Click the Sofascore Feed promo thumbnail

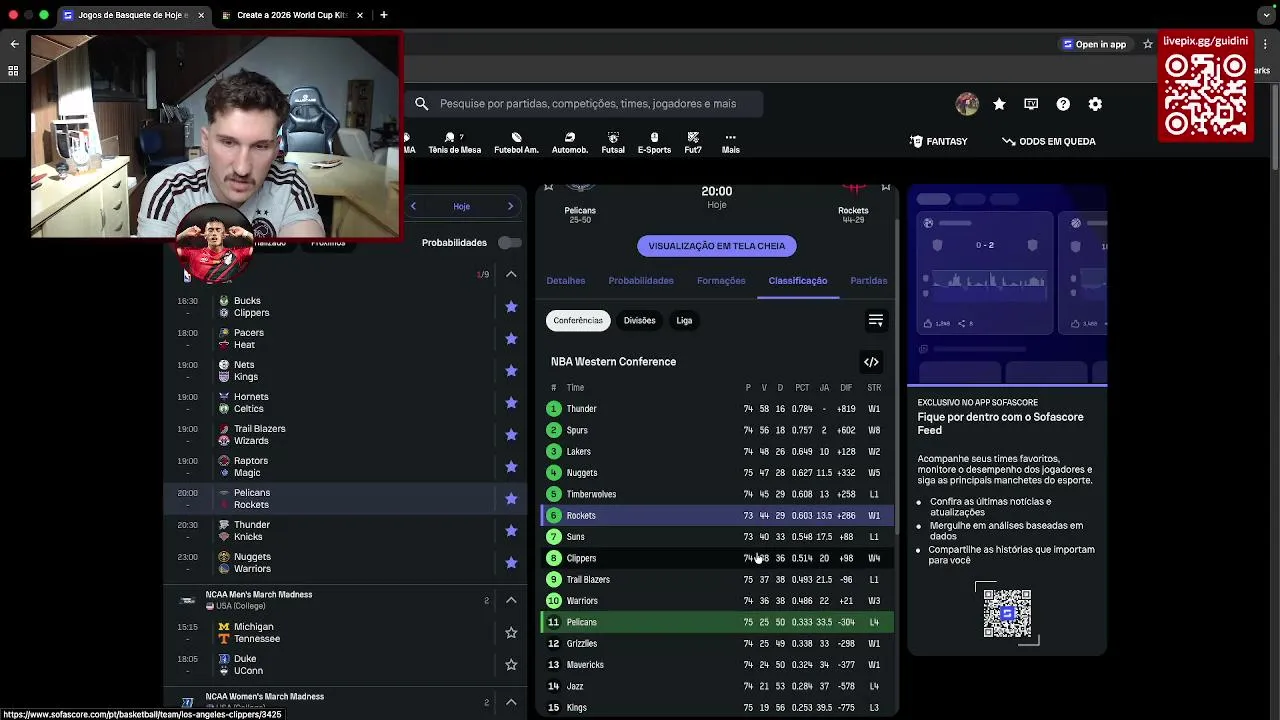click(x=1007, y=286)
